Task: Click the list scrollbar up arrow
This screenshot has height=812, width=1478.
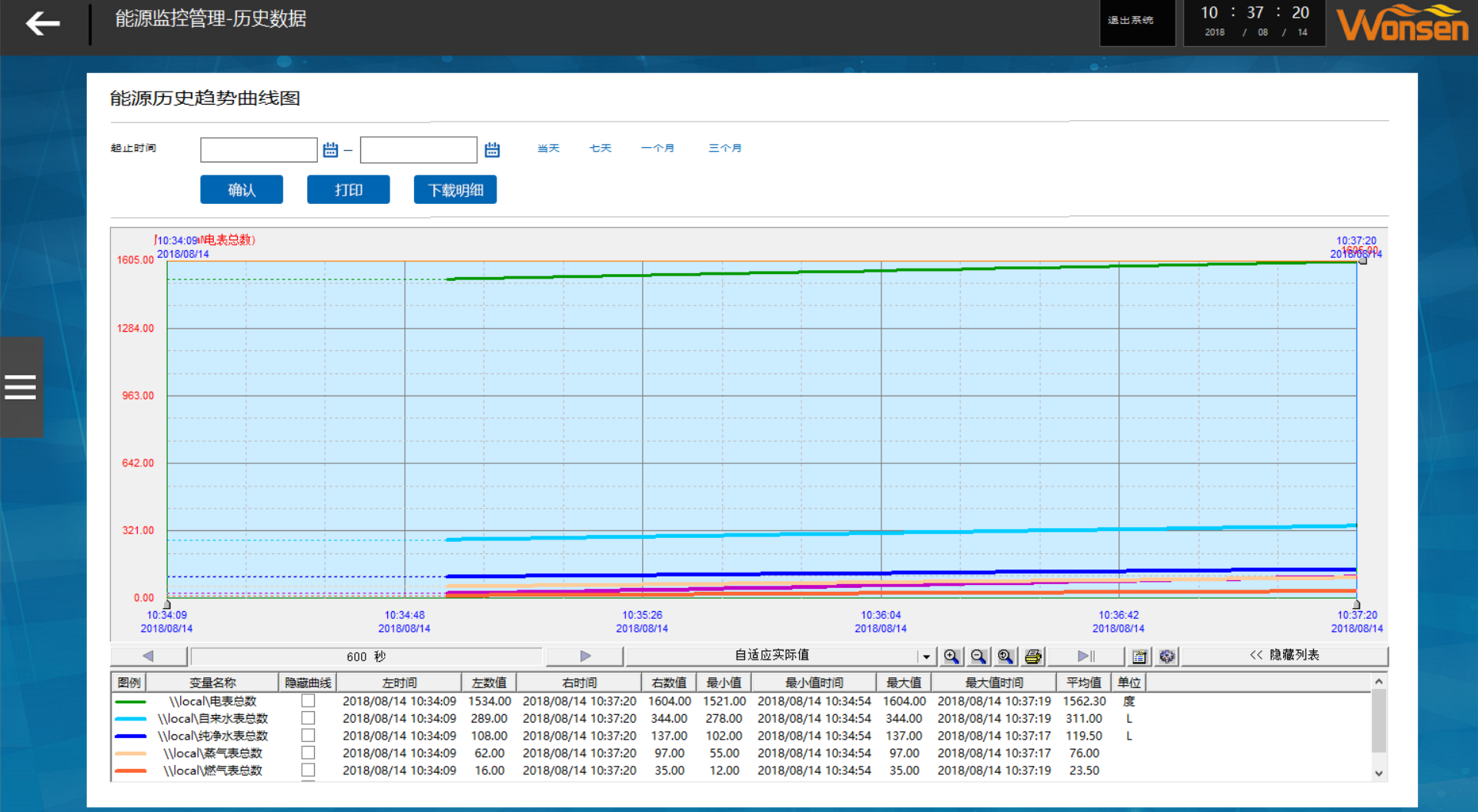Action: click(x=1379, y=682)
